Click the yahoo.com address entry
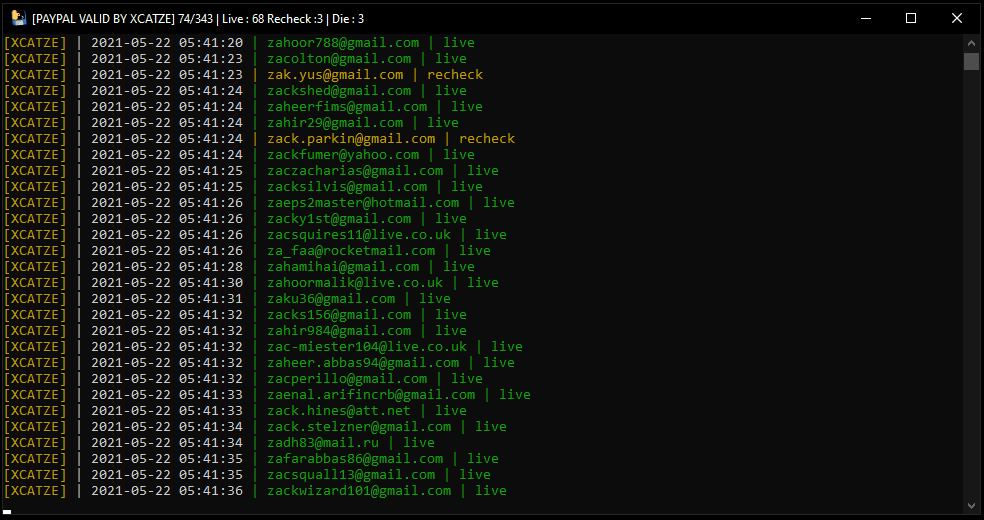The image size is (984, 520). point(343,155)
